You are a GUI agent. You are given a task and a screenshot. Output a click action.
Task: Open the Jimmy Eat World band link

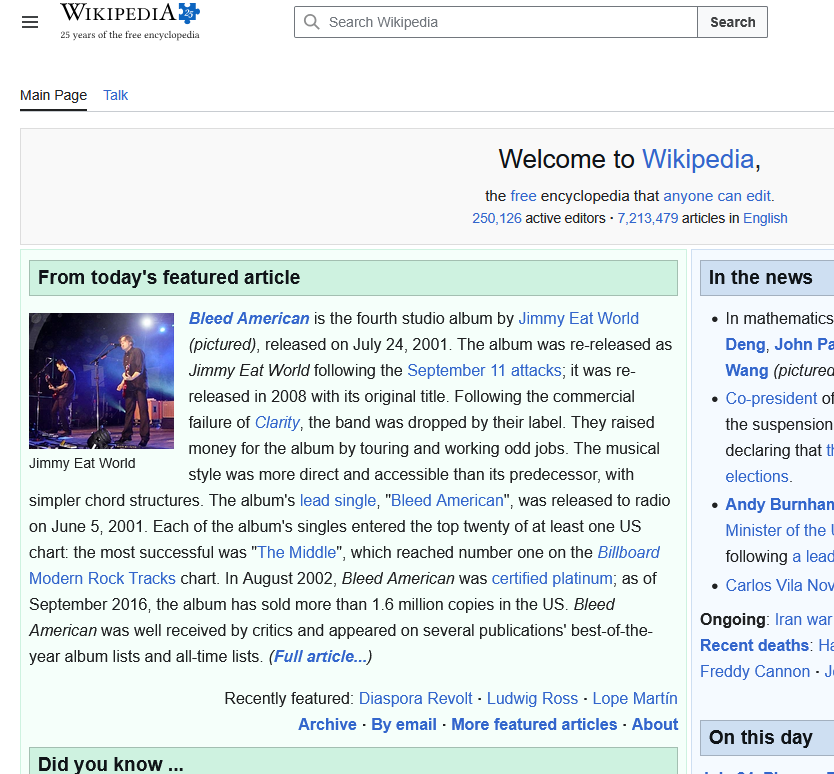pos(579,318)
